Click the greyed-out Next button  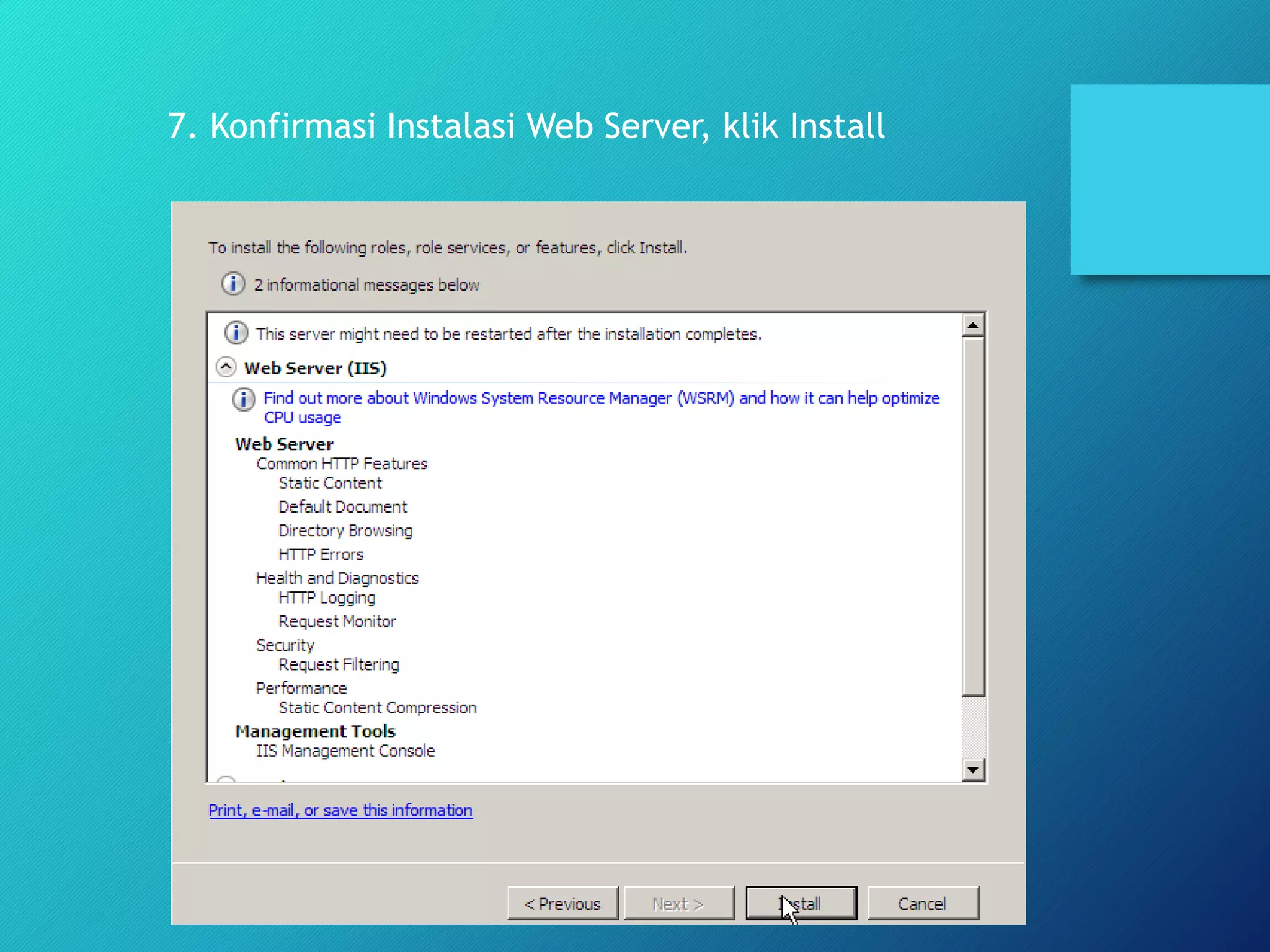pyautogui.click(x=679, y=903)
